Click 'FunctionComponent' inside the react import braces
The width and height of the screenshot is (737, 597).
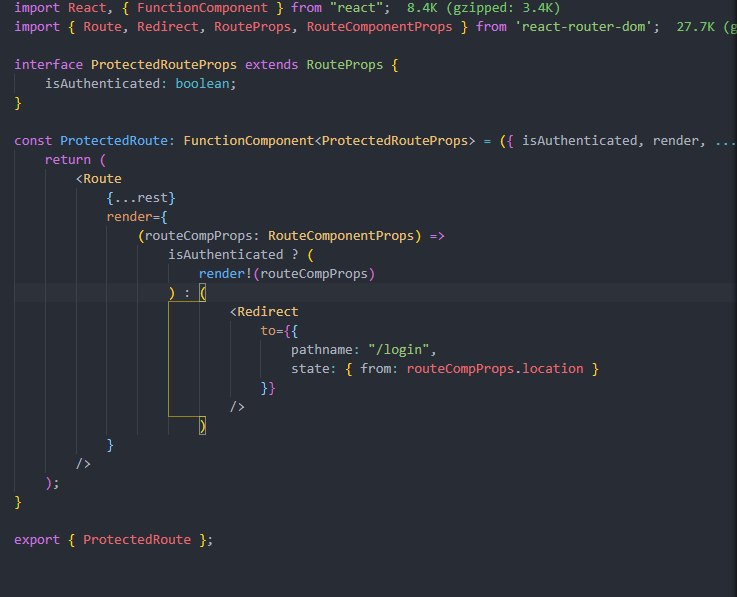(x=202, y=8)
